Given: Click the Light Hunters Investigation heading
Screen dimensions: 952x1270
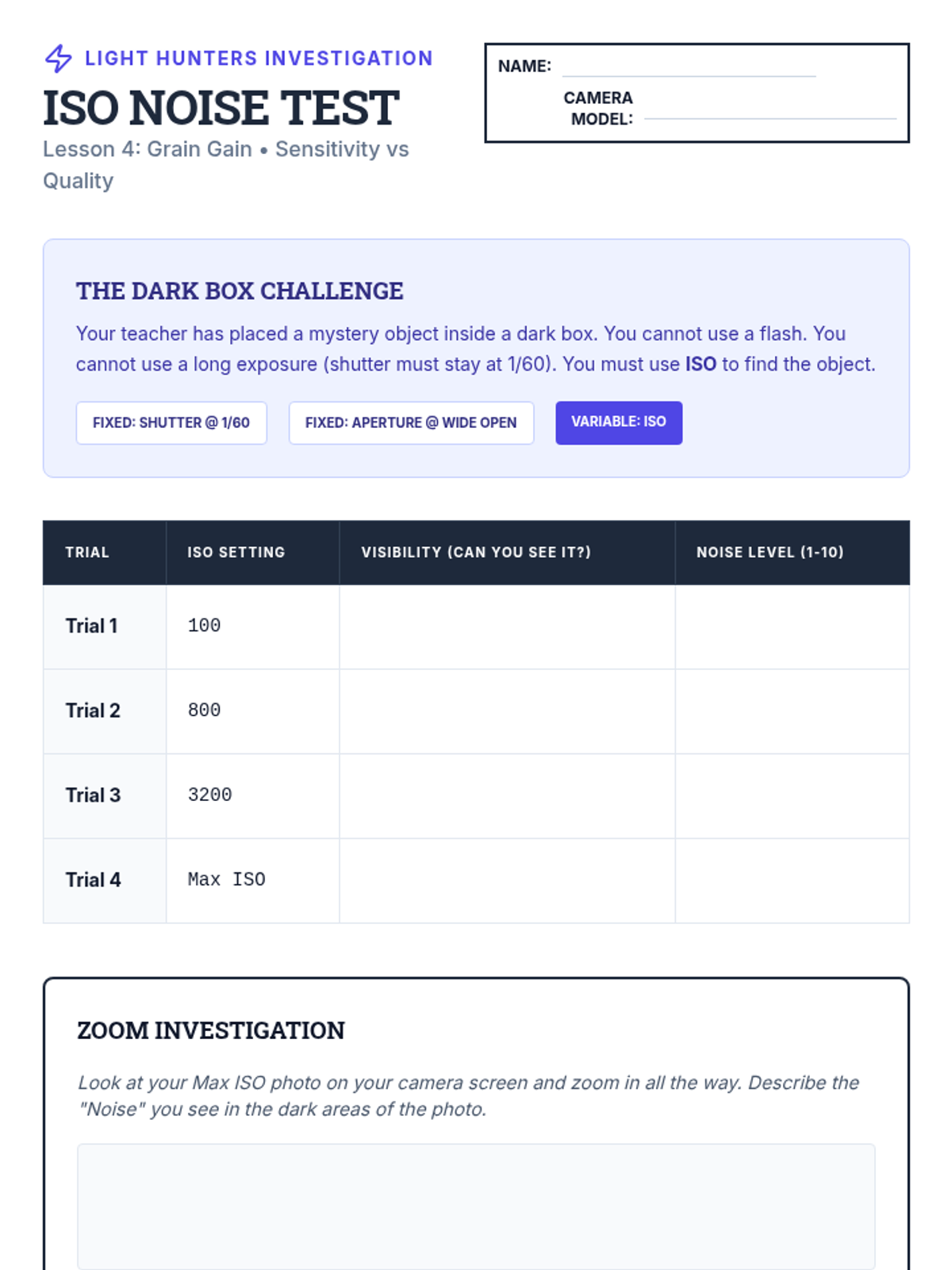Looking at the screenshot, I should tap(259, 59).
